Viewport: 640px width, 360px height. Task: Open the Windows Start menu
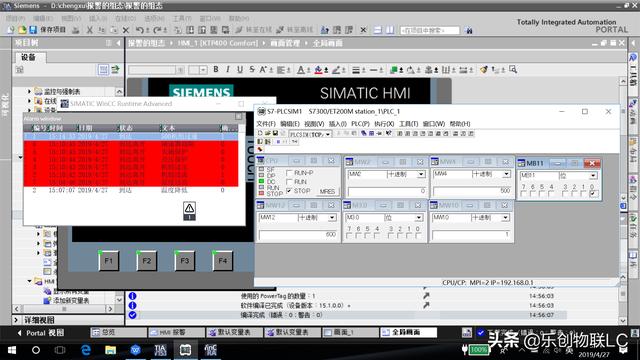(11, 350)
